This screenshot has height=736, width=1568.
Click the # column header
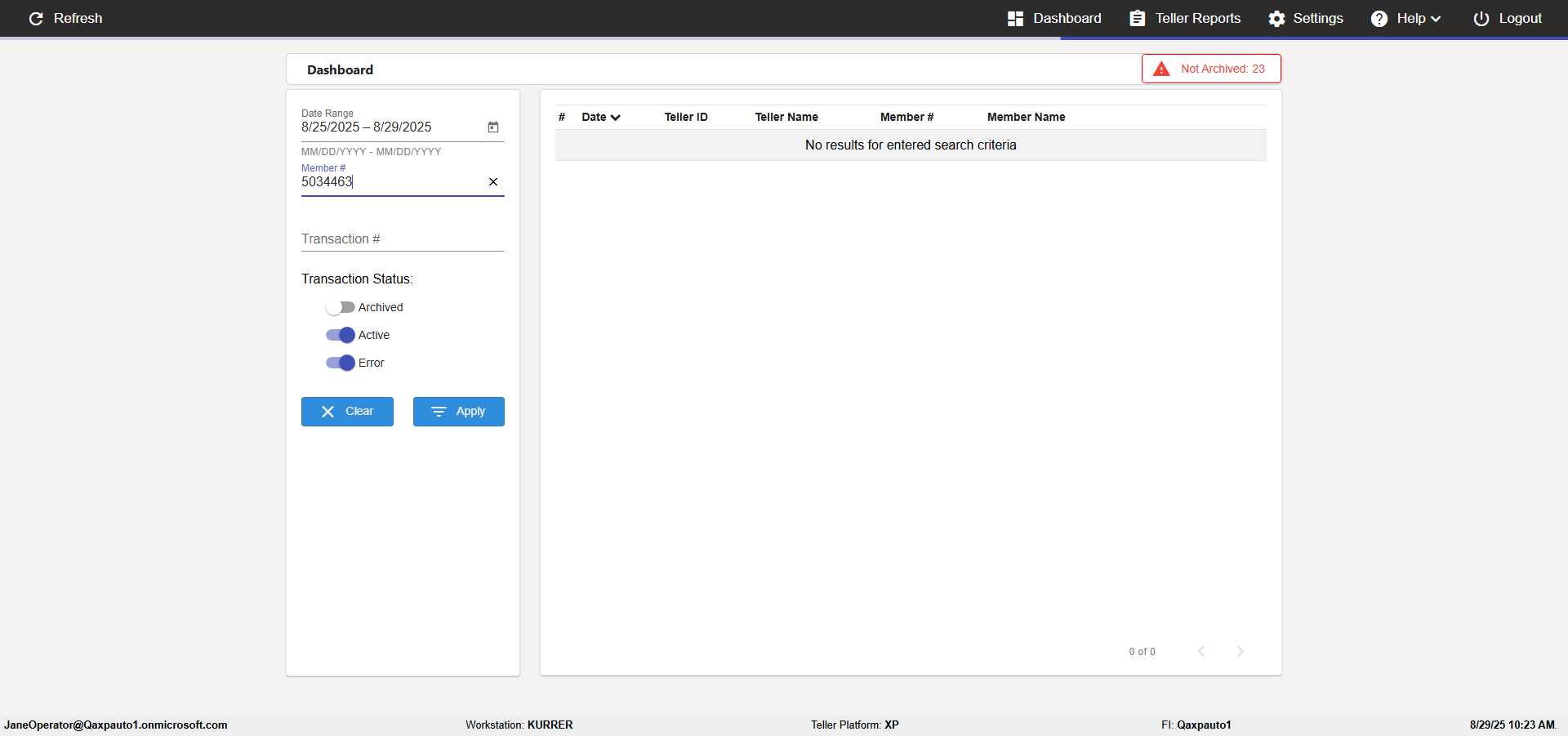562,117
